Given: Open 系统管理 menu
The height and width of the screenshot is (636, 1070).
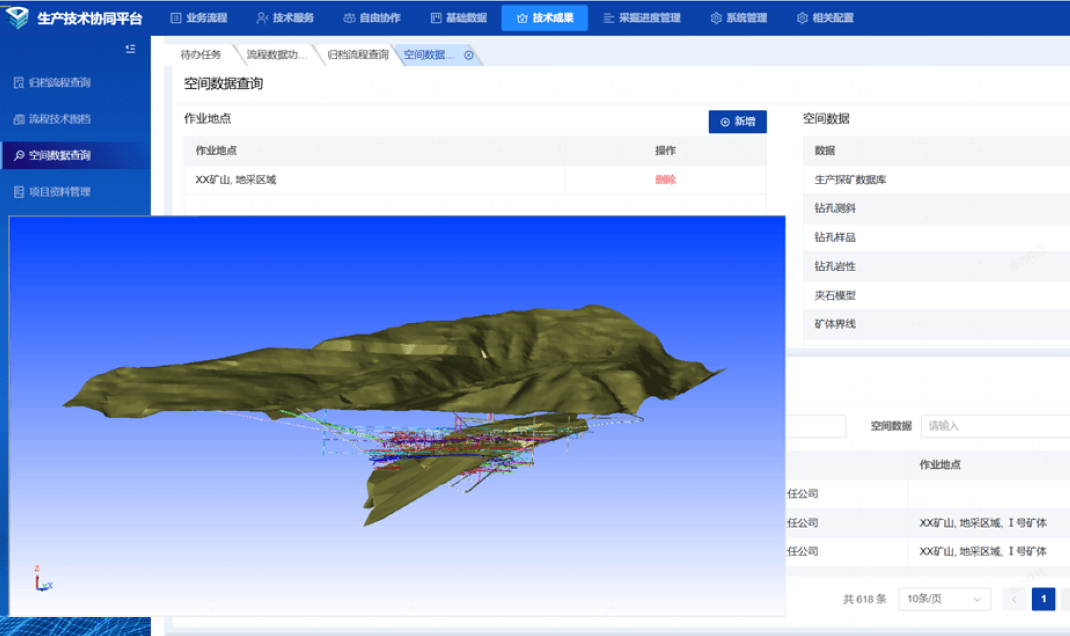Looking at the screenshot, I should (x=738, y=18).
